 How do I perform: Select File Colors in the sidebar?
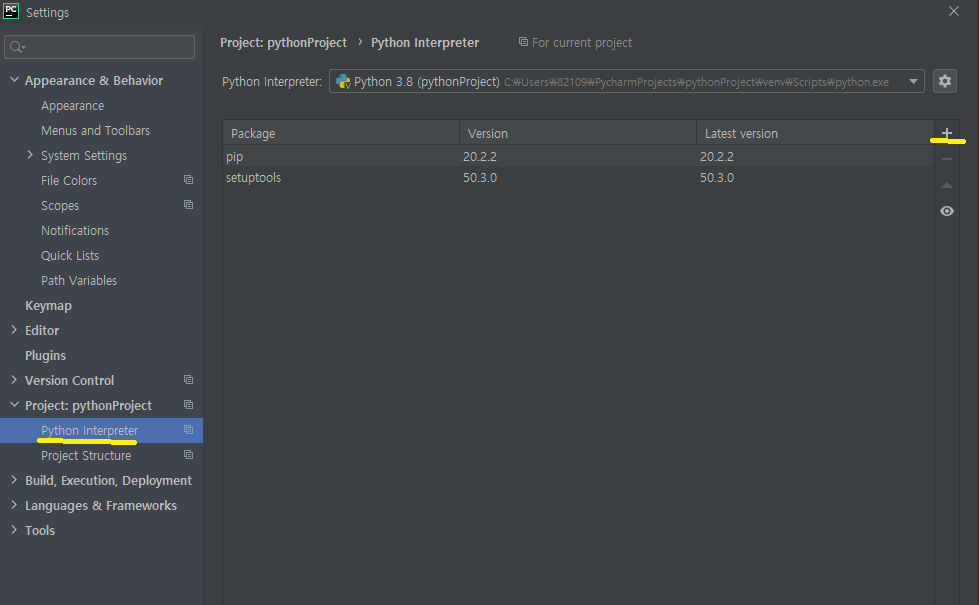click(x=69, y=180)
